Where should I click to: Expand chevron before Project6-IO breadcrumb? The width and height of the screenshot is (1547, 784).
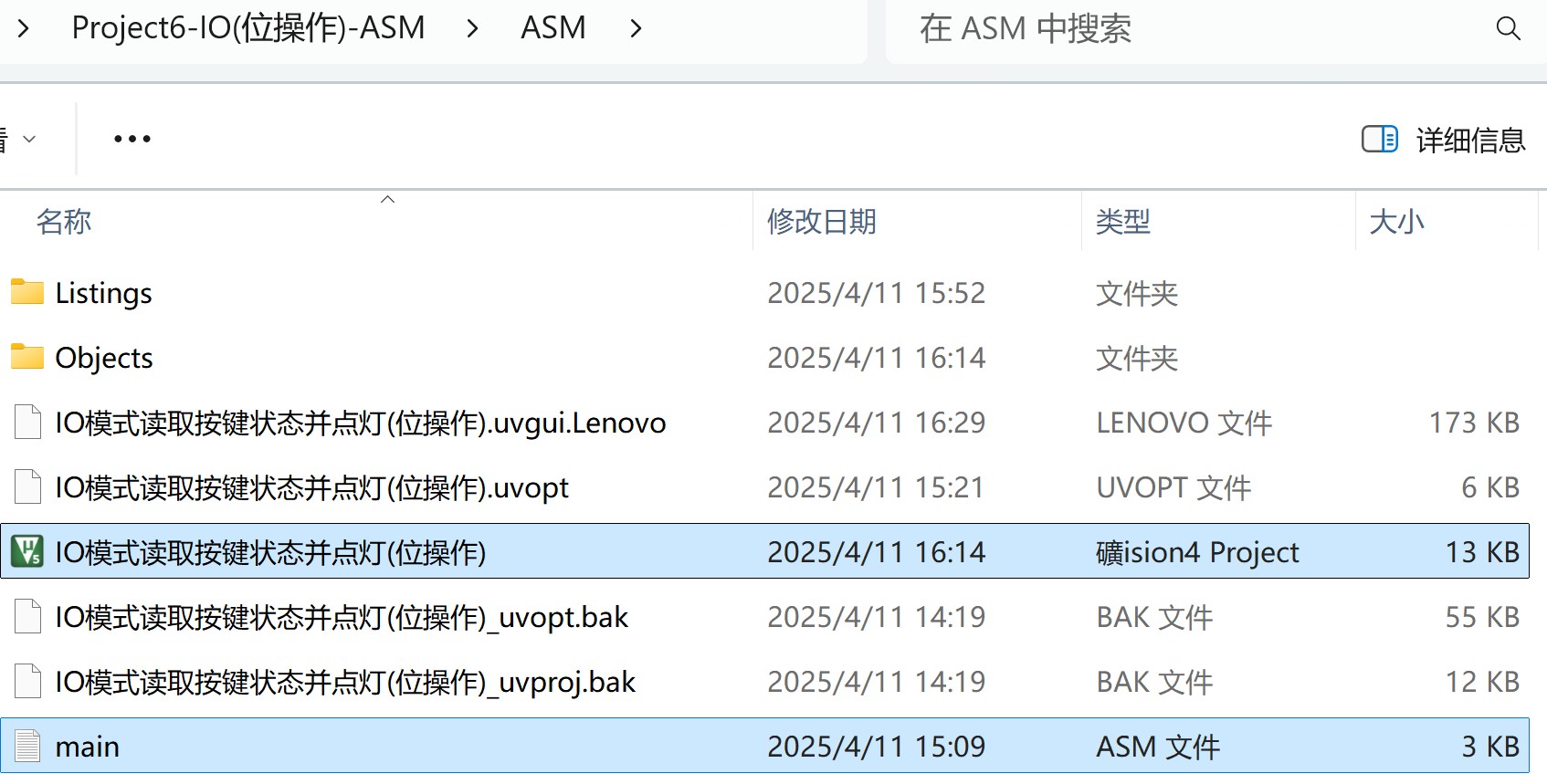[24, 28]
